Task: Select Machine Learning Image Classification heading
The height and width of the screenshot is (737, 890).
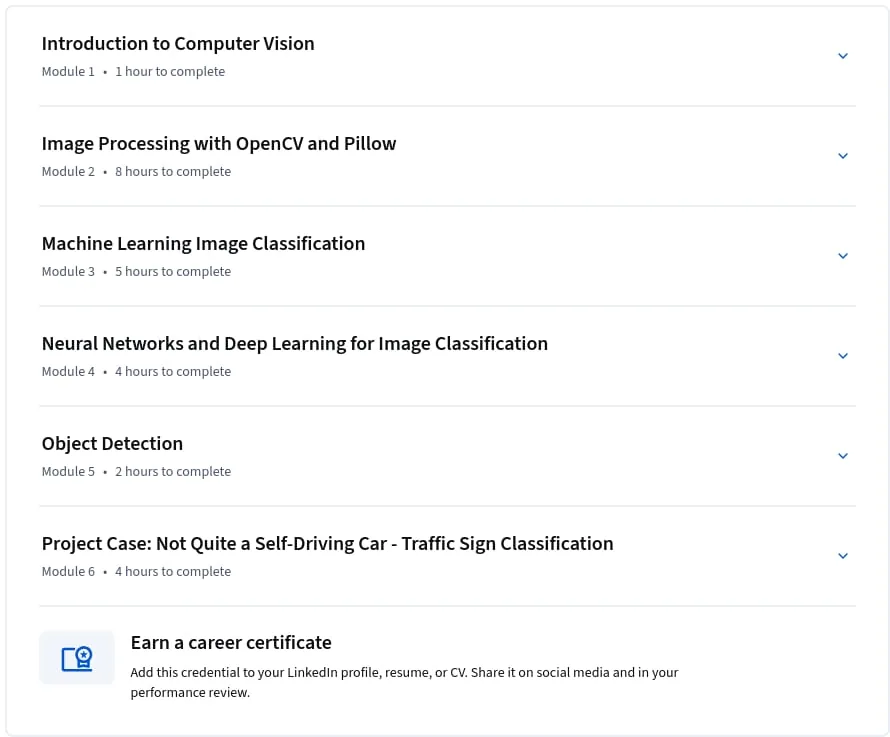Action: tap(203, 244)
